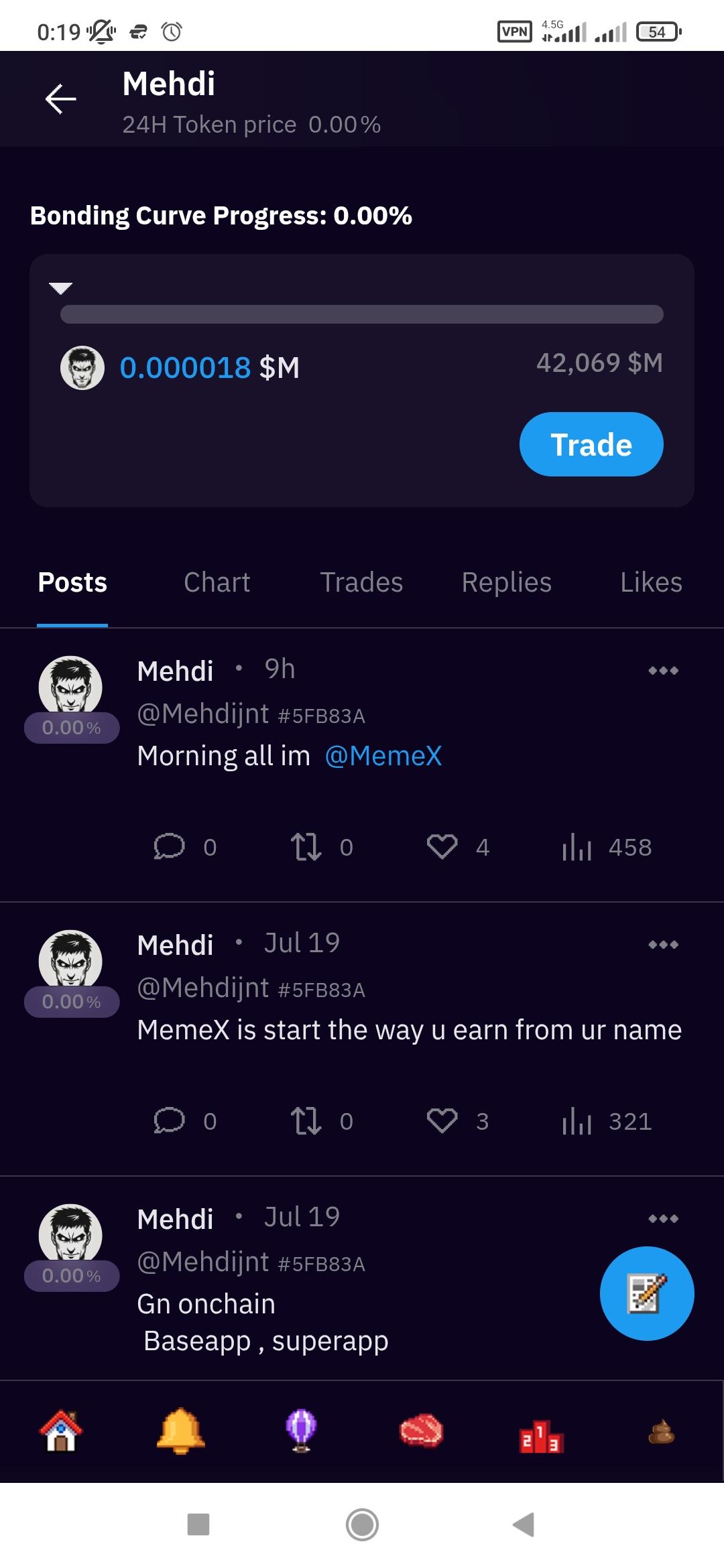The image size is (724, 1568).
Task: Open more options on the MemeX earn post
Action: pyautogui.click(x=663, y=945)
